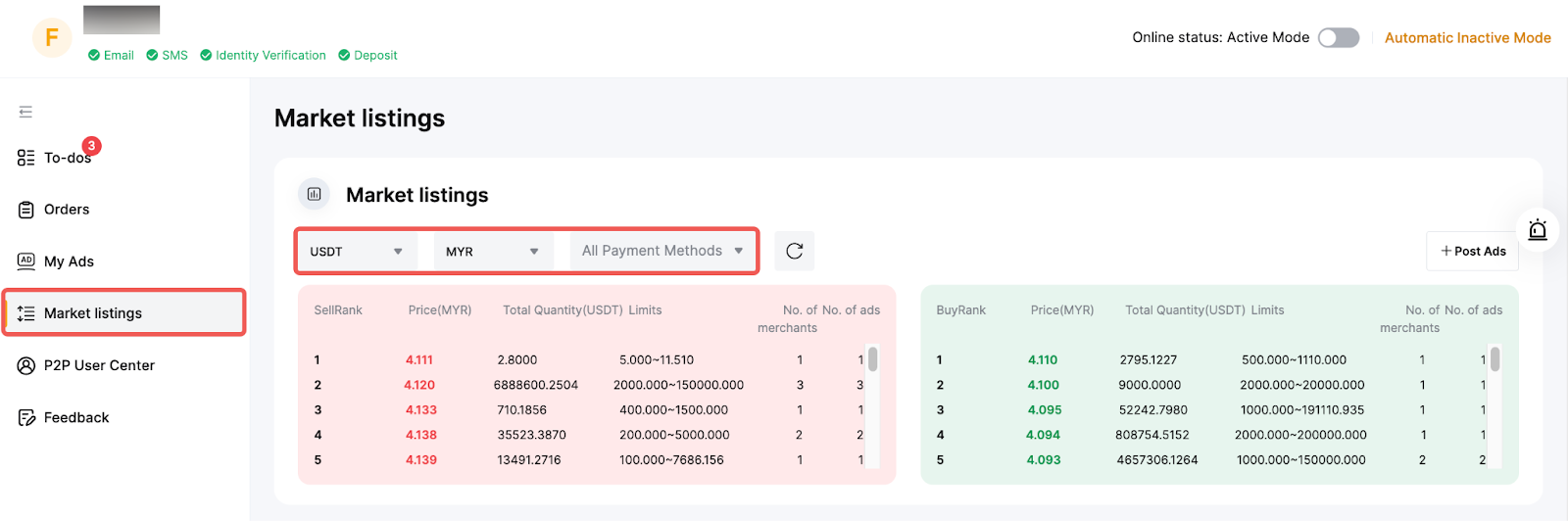The width and height of the screenshot is (1568, 521).
Task: Click the sell list scrollbar
Action: click(x=872, y=360)
